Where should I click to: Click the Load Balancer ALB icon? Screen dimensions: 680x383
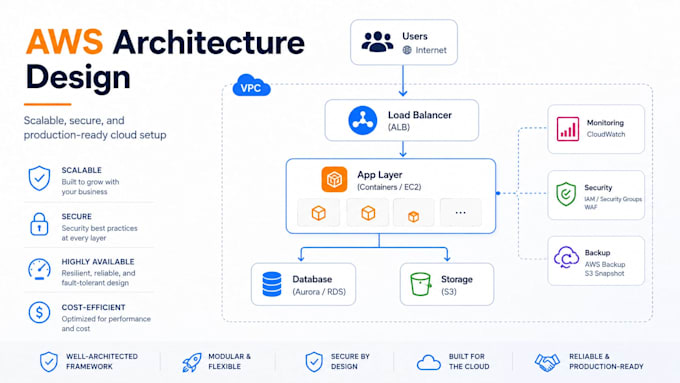point(363,120)
